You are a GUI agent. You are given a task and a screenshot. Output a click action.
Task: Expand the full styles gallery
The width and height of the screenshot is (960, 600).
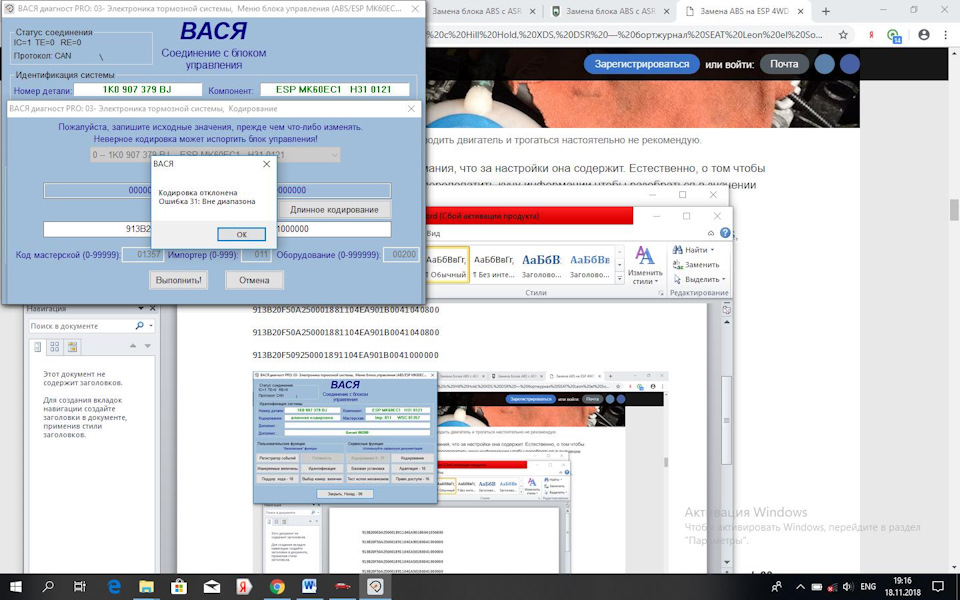click(620, 278)
